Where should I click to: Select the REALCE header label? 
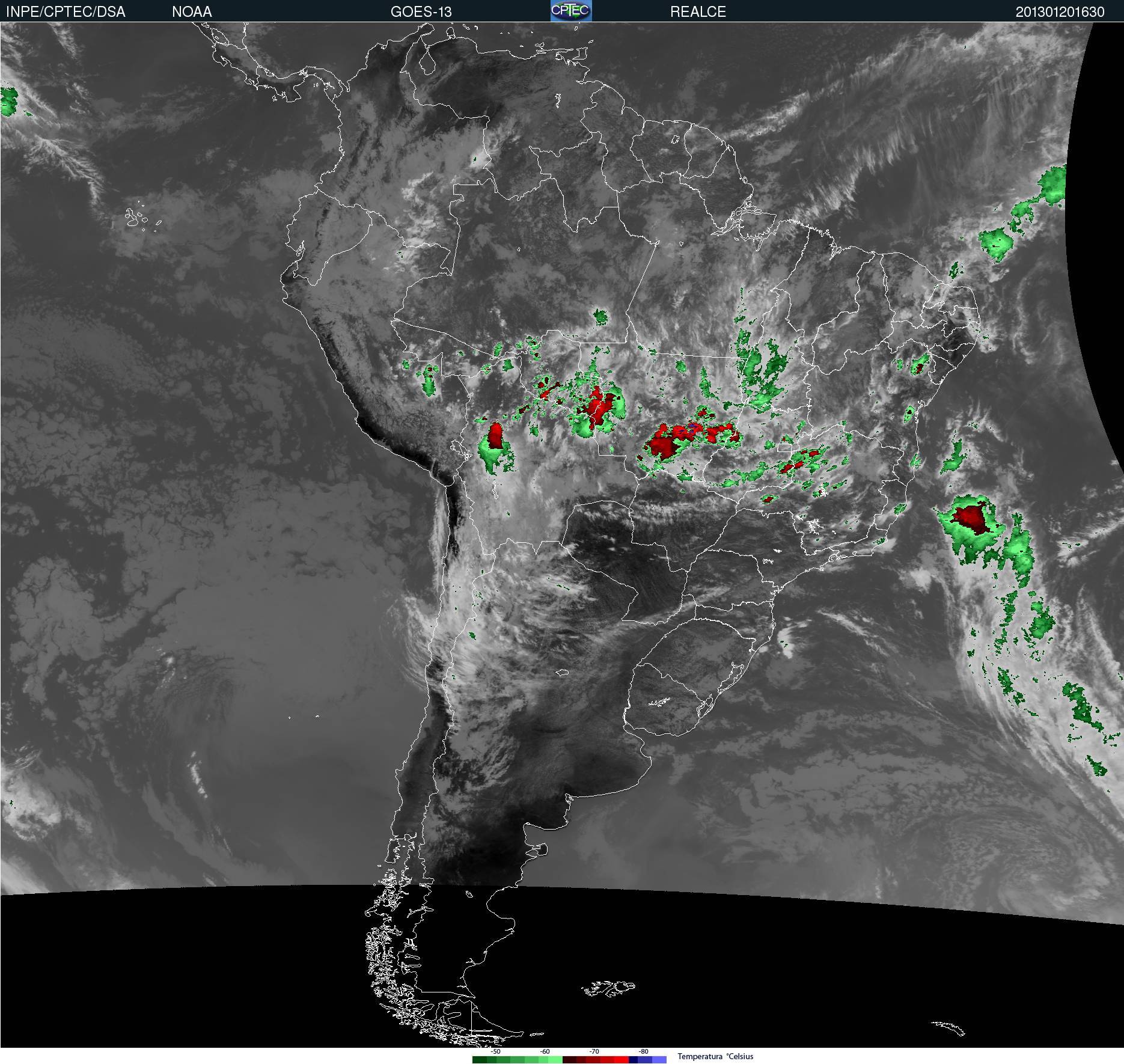[x=698, y=12]
